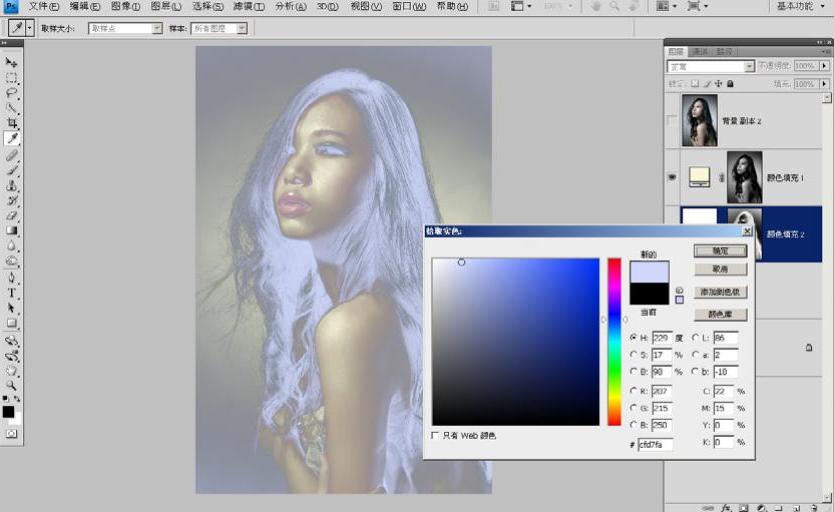The height and width of the screenshot is (512, 834).
Task: Switch to the 通道 channels tab
Action: coord(700,52)
